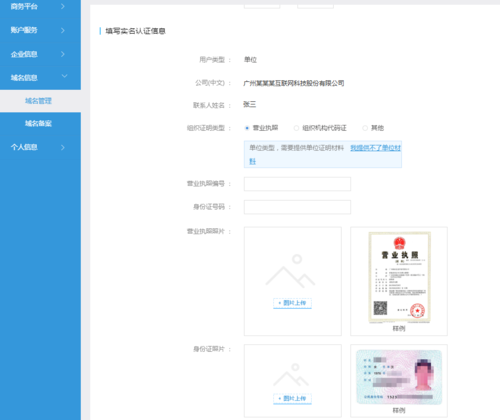Click 图片上传 for 身份证照片
The image size is (500, 420).
tap(292, 398)
